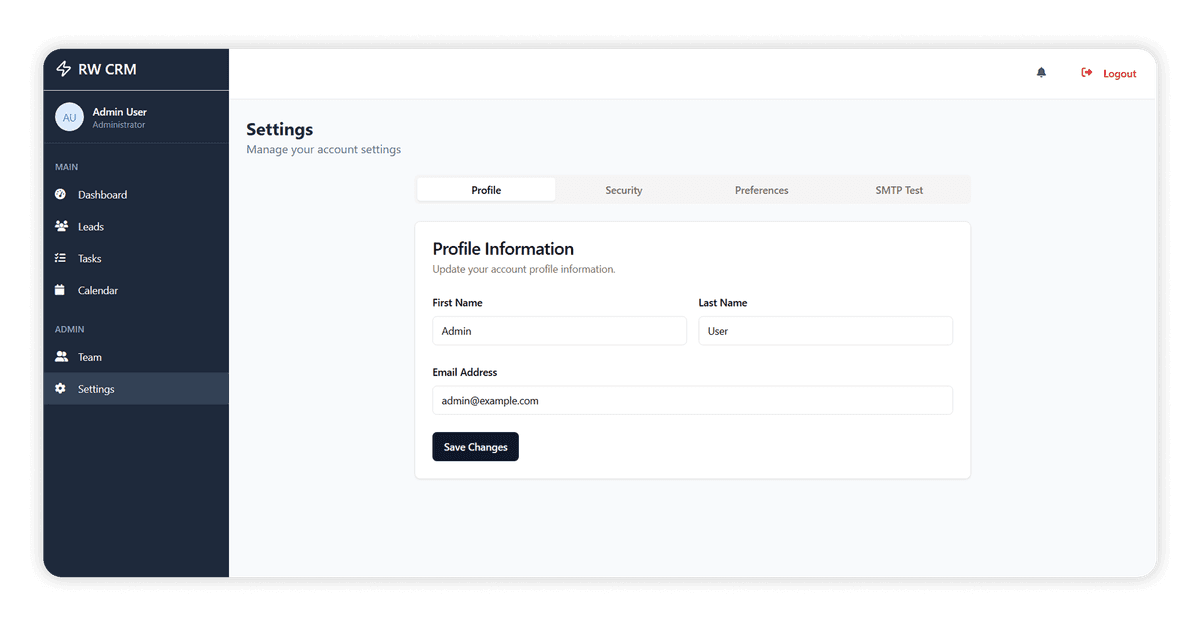Click the Save Changes button
This screenshot has height=626, width=1200.
point(475,447)
